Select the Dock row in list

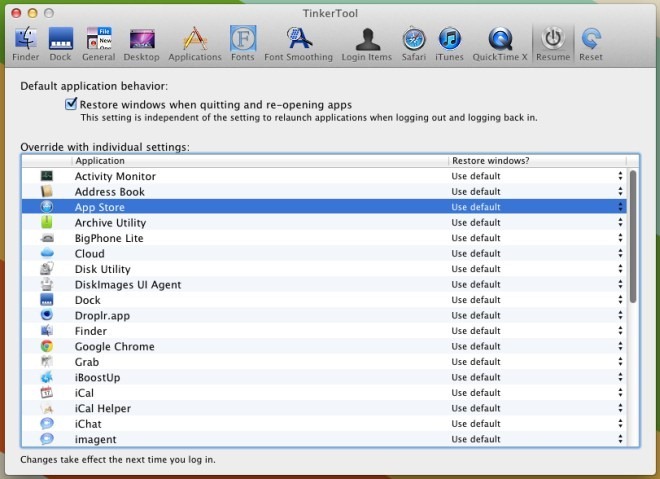(324, 300)
